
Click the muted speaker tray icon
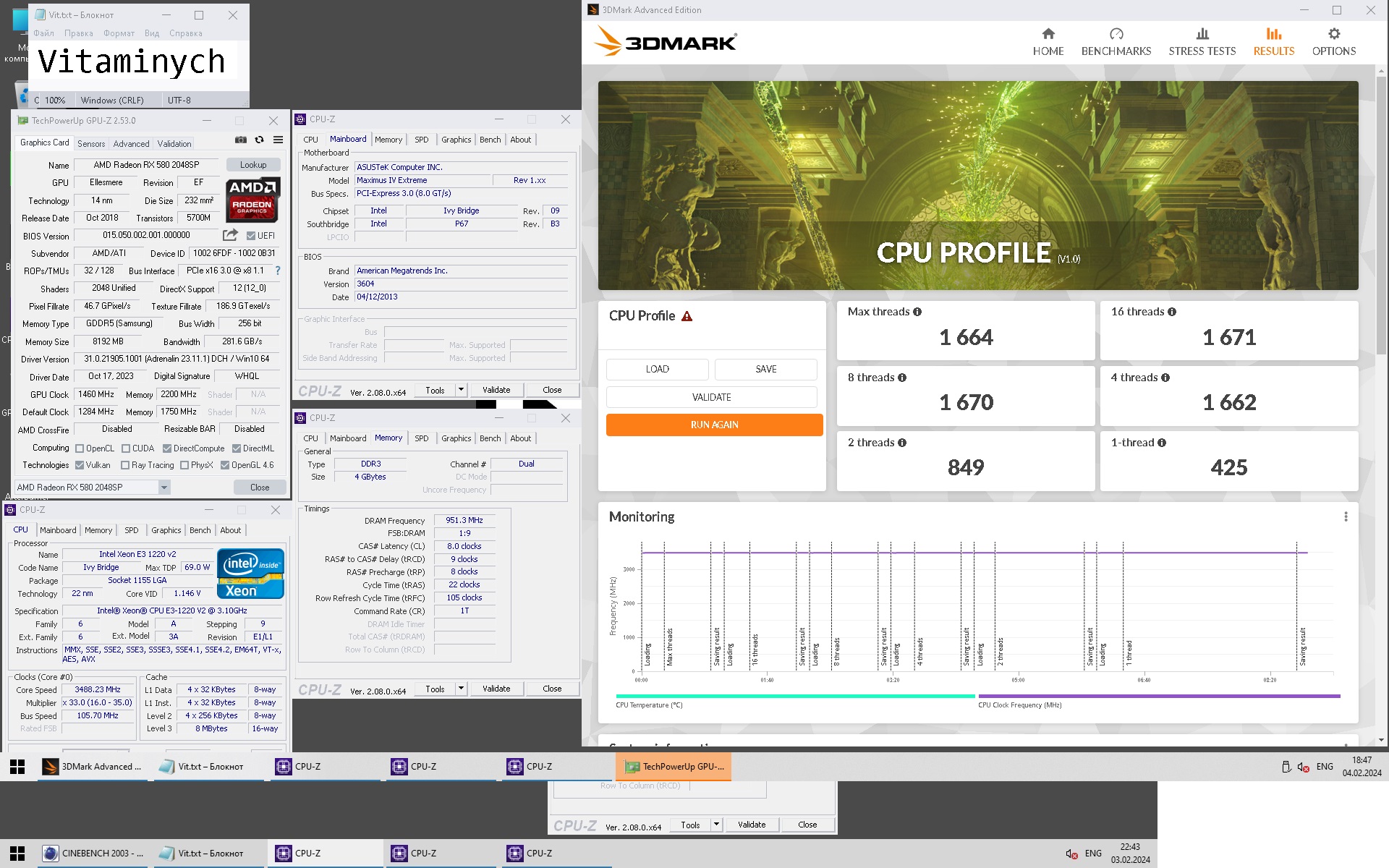pyautogui.click(x=1303, y=767)
